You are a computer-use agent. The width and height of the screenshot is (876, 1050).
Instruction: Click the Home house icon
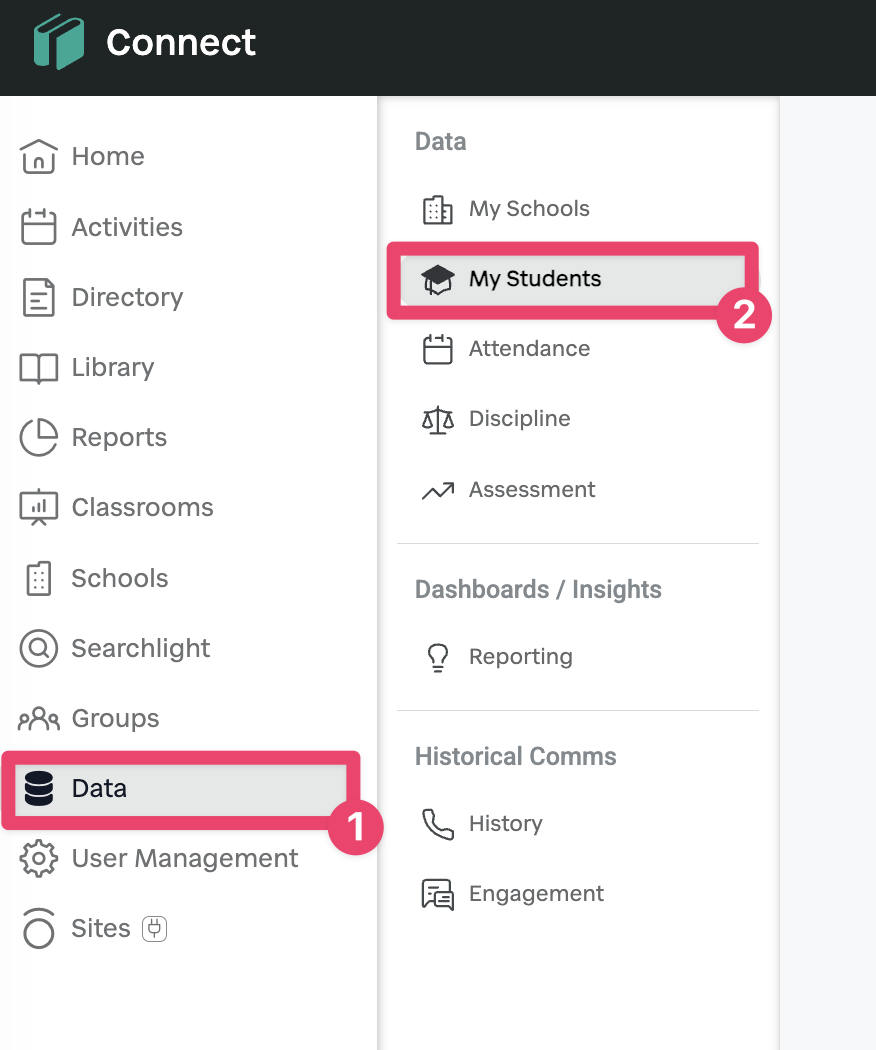pos(39,157)
